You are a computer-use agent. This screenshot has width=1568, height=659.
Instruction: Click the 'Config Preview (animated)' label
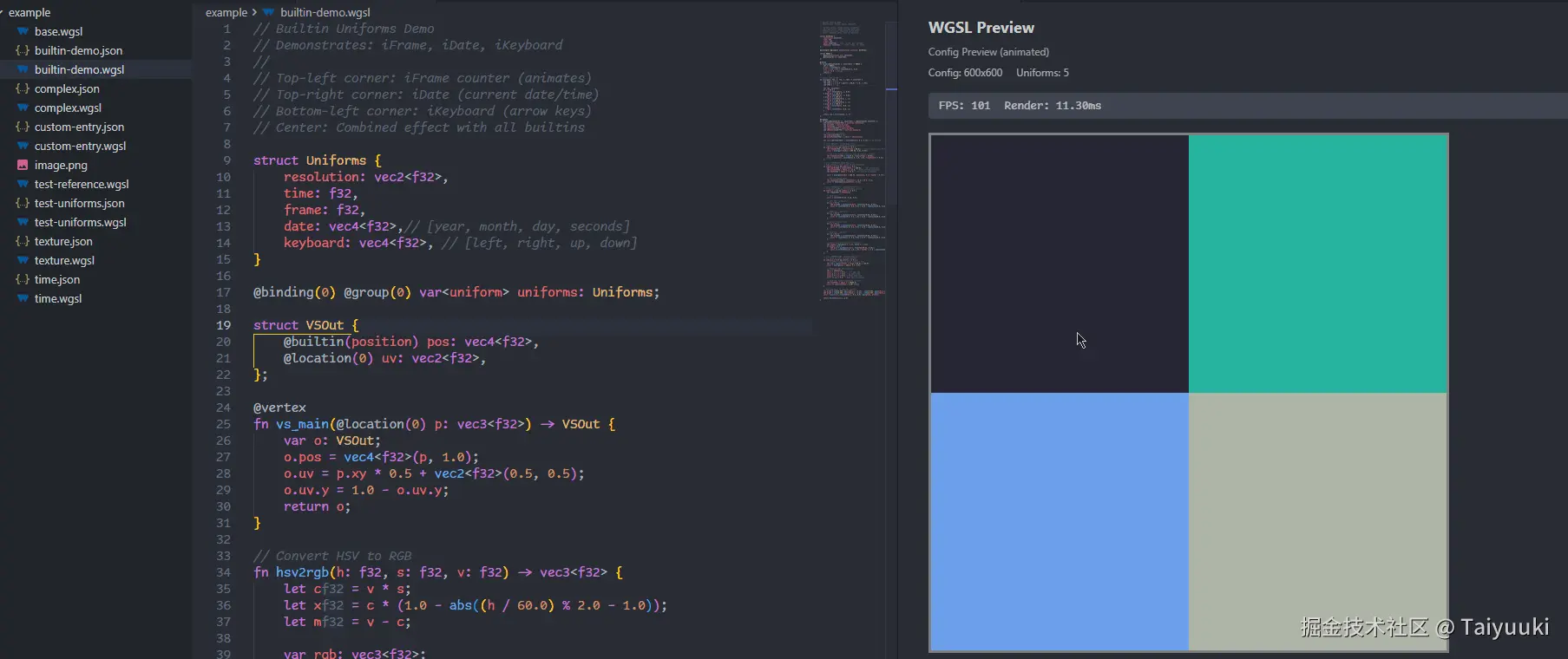pos(988,52)
